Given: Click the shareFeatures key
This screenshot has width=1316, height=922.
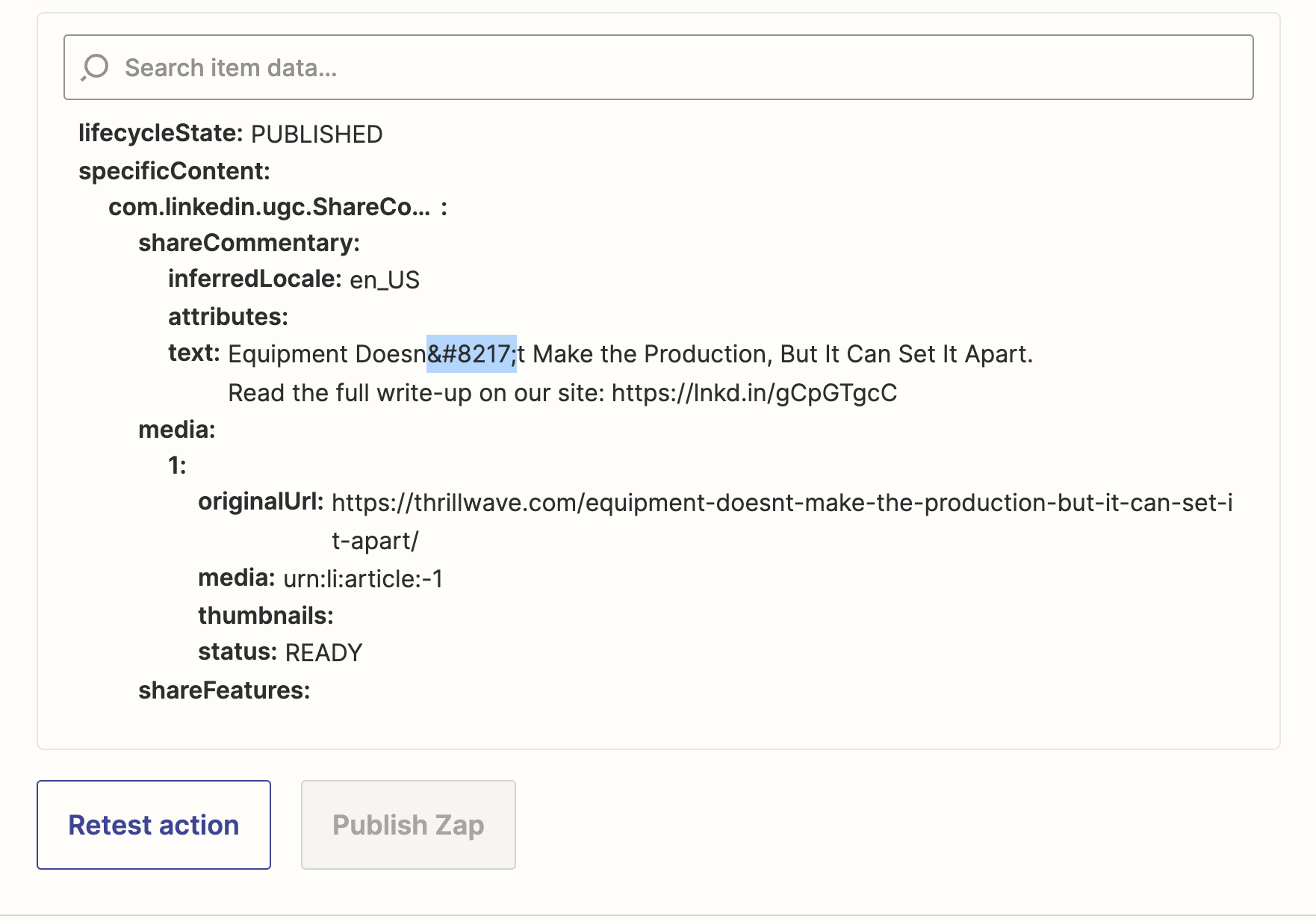Looking at the screenshot, I should (224, 690).
